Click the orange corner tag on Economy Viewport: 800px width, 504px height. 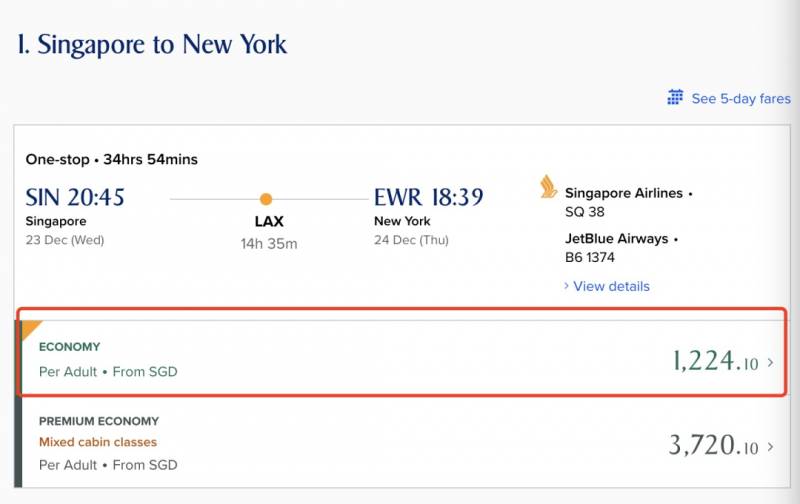(x=29, y=328)
